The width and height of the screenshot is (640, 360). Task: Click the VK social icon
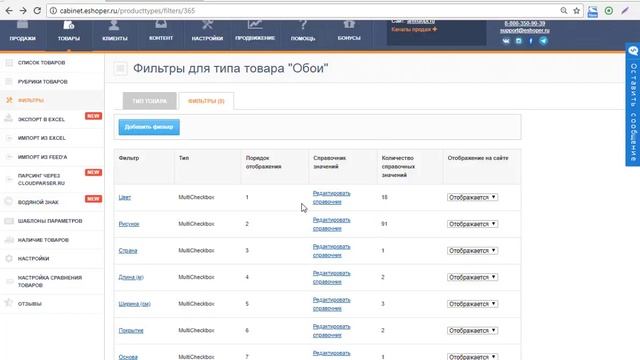coord(506,41)
